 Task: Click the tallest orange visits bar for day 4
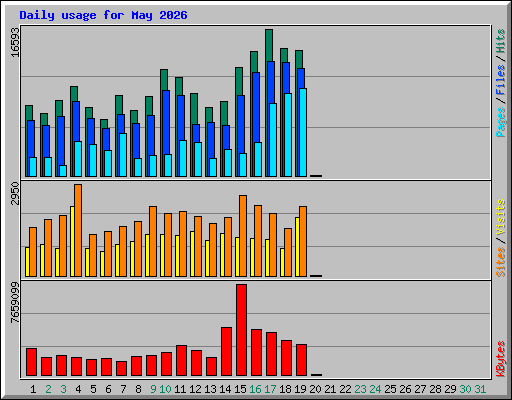point(78,230)
